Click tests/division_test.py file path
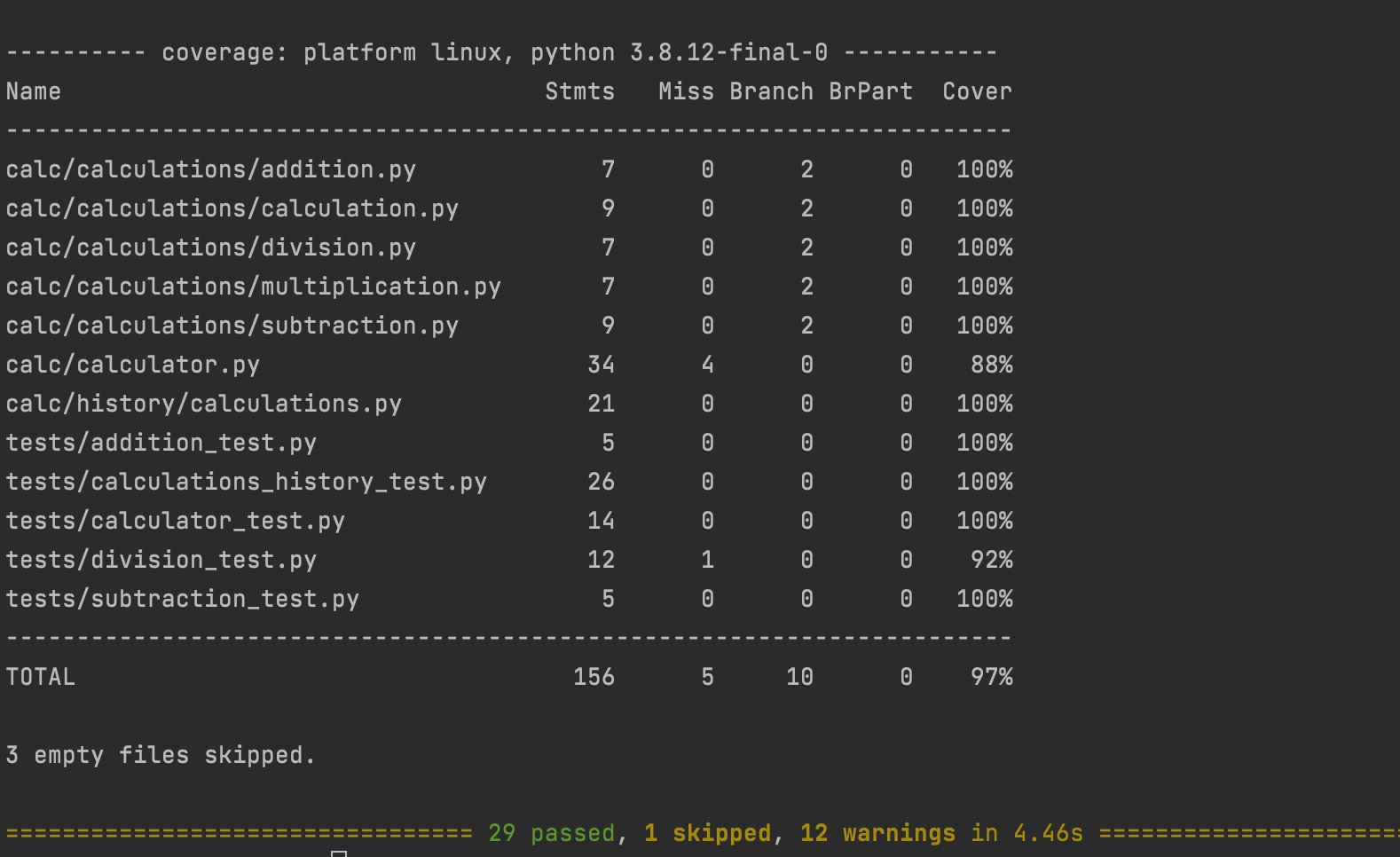The image size is (1400, 857). tap(161, 559)
